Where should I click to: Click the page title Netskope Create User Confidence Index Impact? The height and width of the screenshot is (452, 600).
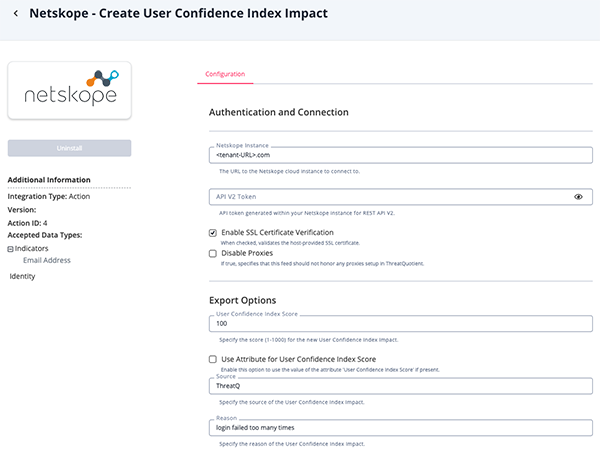(178, 13)
